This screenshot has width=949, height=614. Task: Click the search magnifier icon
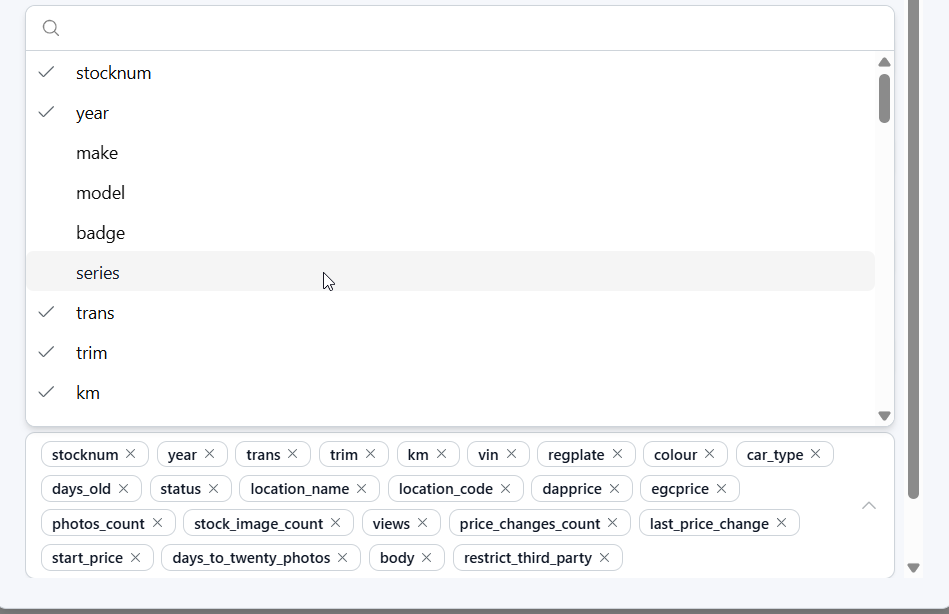(51, 28)
